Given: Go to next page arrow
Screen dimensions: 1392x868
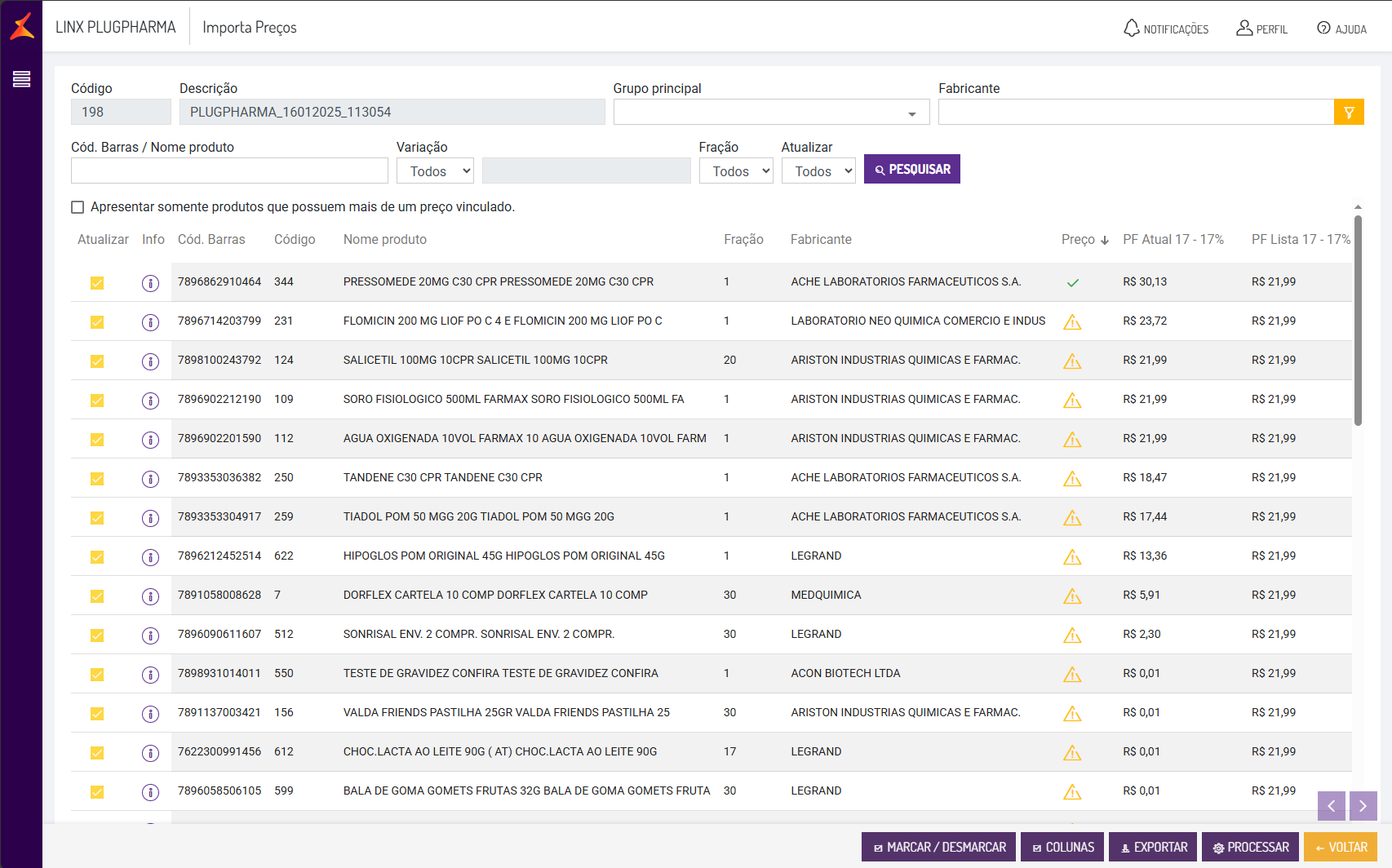Looking at the screenshot, I should coord(1363,806).
